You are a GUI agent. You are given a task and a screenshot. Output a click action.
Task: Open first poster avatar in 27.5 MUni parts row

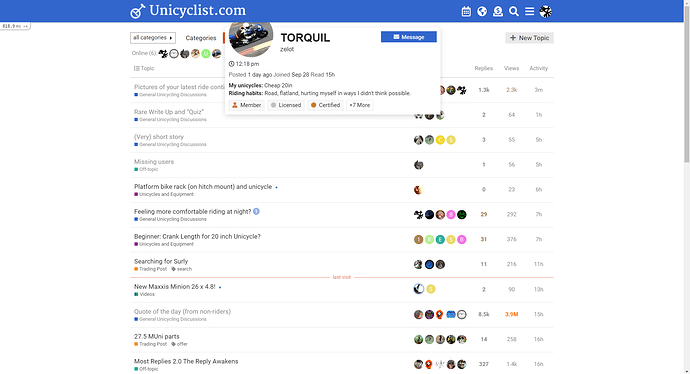pos(418,340)
